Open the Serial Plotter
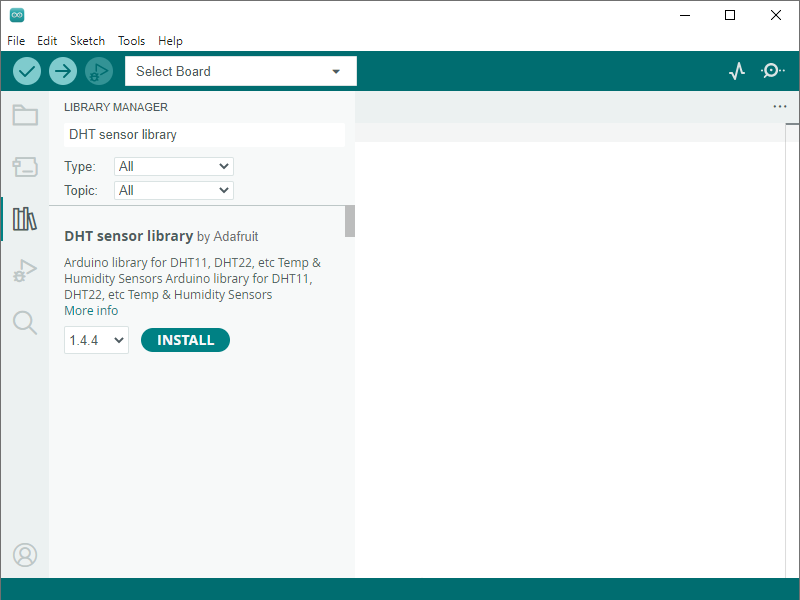 point(737,71)
